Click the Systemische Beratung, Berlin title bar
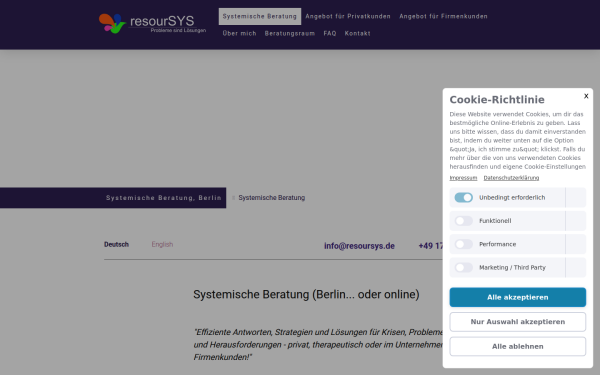Viewport: 600px width, 375px height. click(x=113, y=198)
